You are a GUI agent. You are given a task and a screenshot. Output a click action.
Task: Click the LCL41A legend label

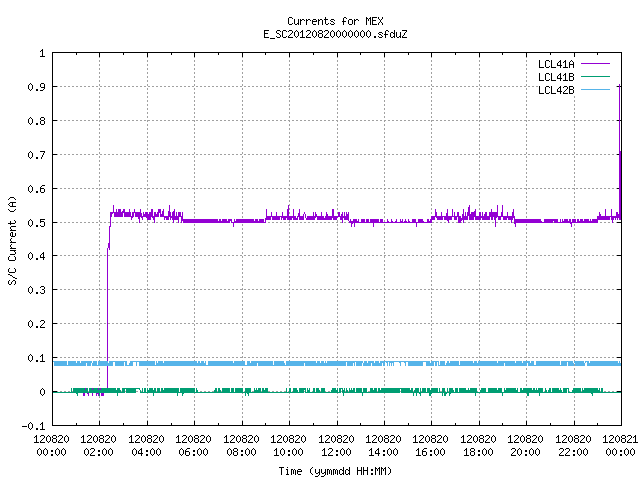[556, 64]
